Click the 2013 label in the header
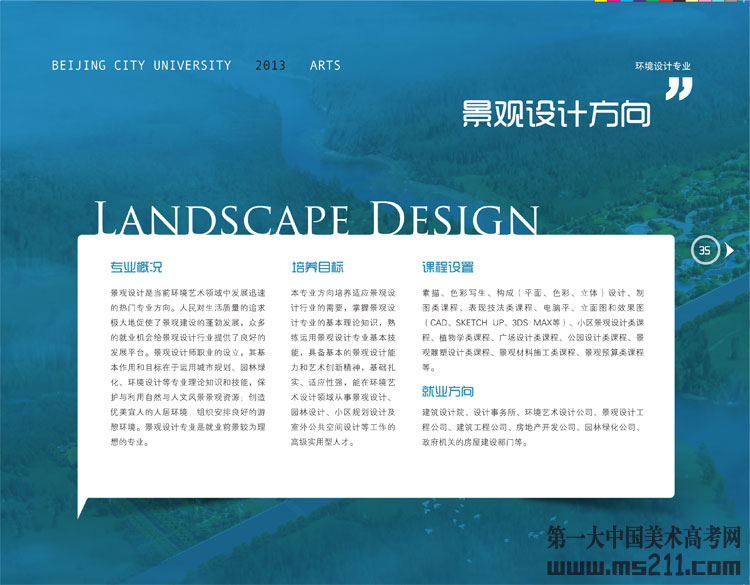 click(270, 66)
